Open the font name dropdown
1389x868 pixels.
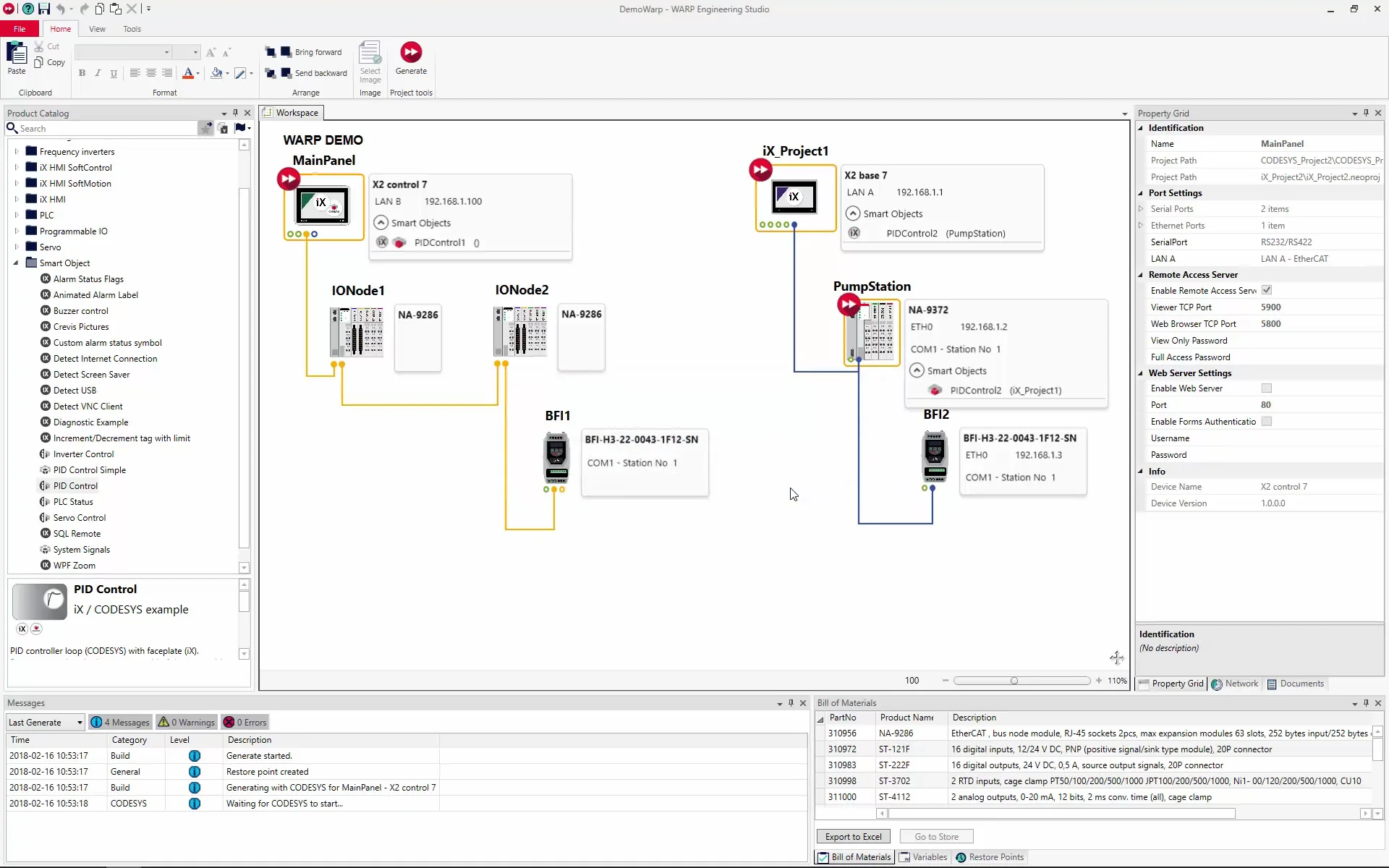coord(166,52)
